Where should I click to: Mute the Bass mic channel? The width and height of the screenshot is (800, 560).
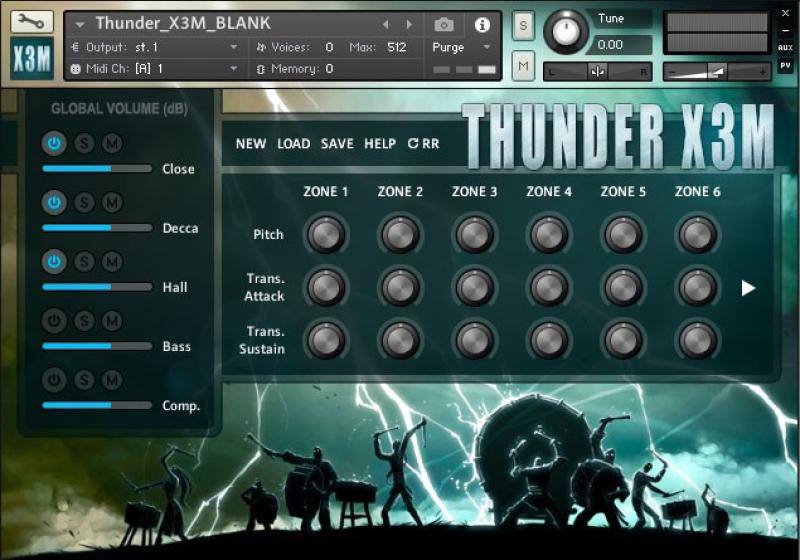tap(112, 321)
